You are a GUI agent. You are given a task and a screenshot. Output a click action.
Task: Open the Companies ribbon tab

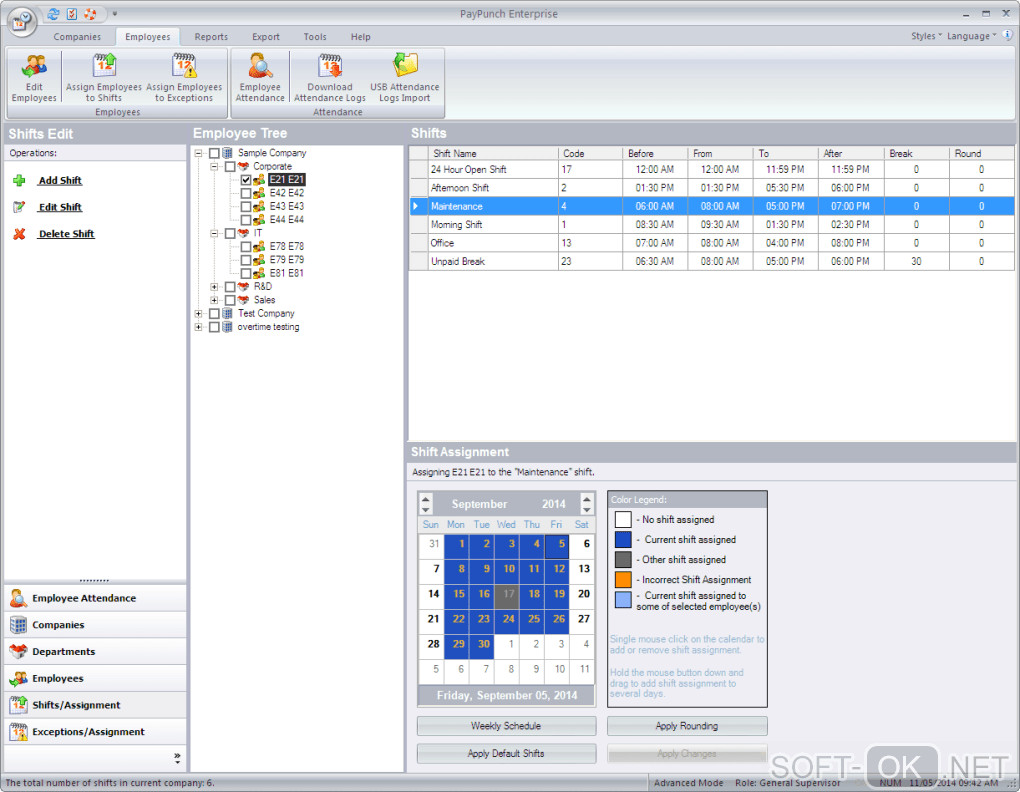point(77,37)
